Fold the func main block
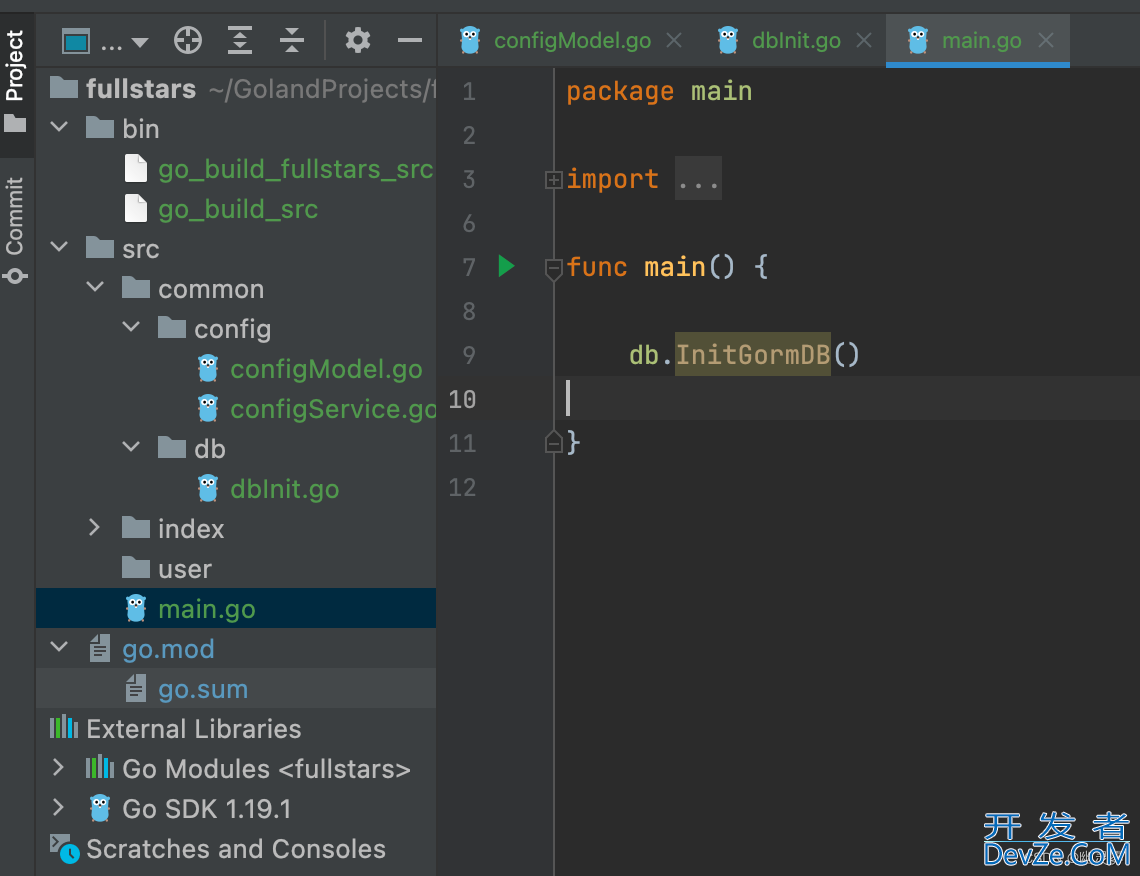1140x876 pixels. coord(553,268)
